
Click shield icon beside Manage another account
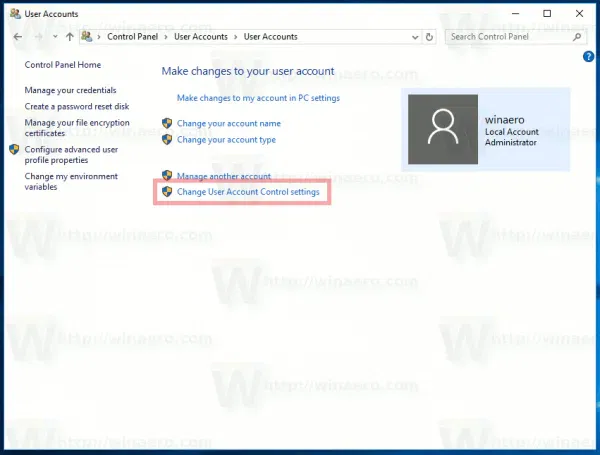tap(167, 175)
